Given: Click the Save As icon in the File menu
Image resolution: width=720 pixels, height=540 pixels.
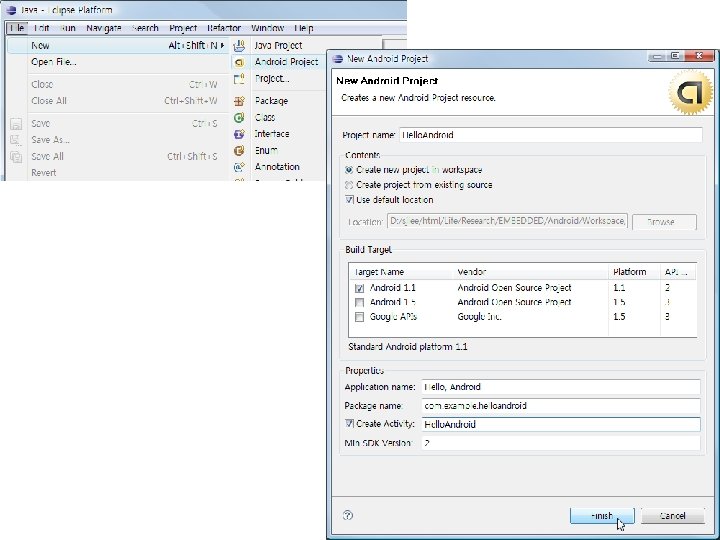Looking at the screenshot, I should [16, 140].
